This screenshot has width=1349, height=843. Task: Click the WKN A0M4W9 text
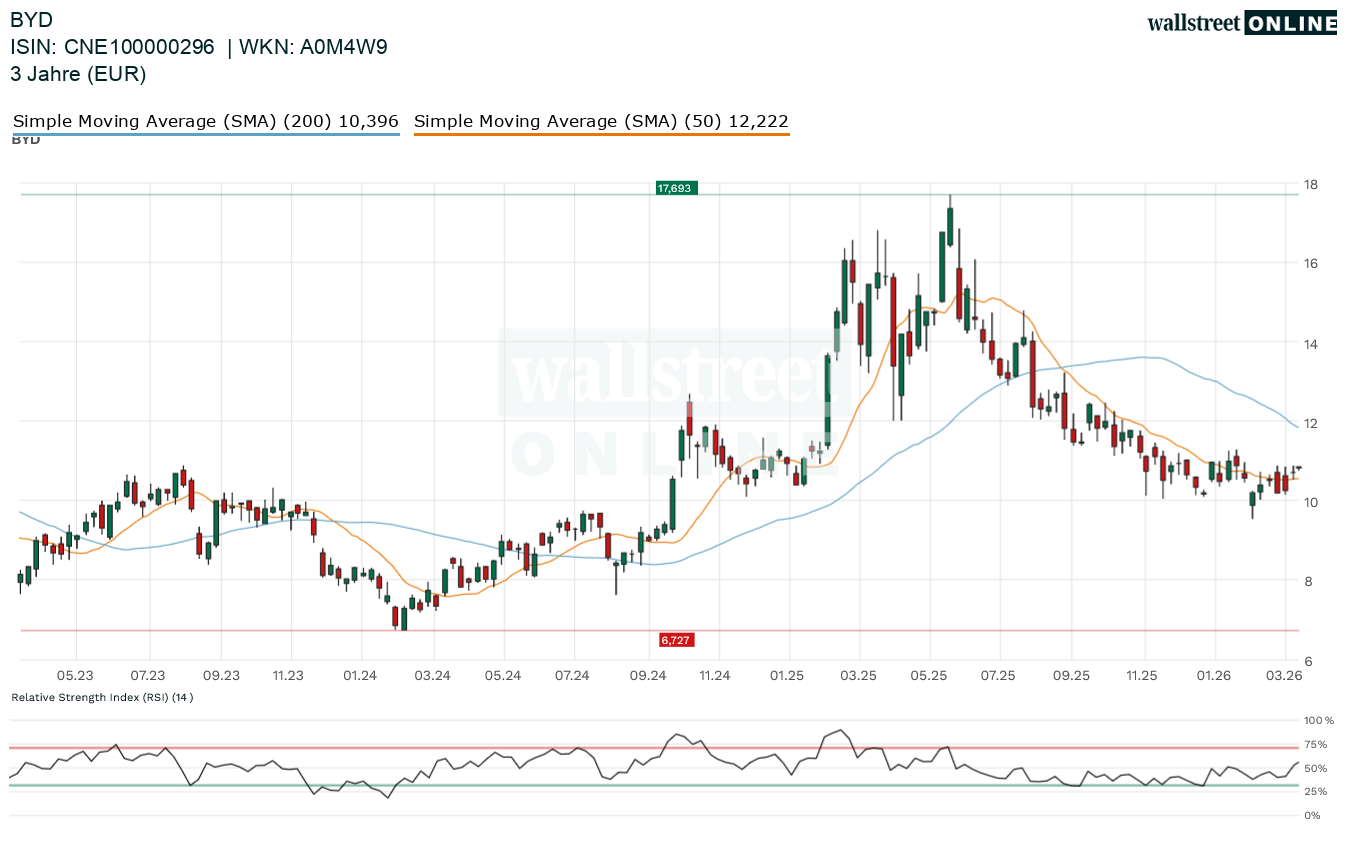click(311, 47)
